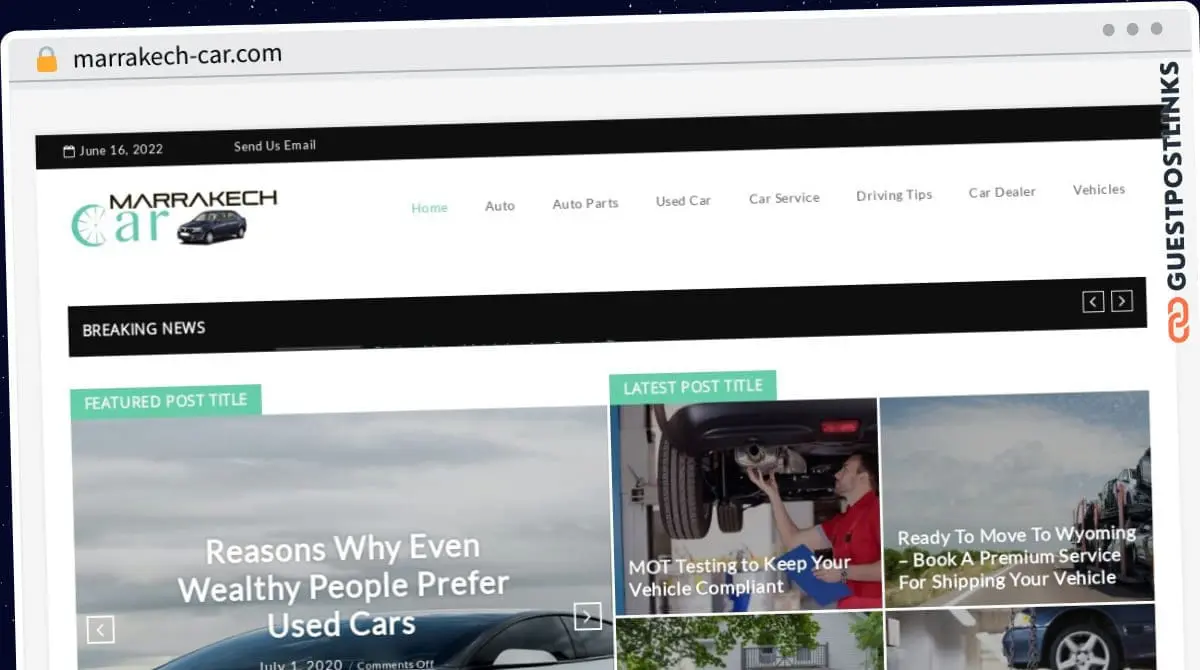Open the Vehicles menu item

coord(1098,189)
